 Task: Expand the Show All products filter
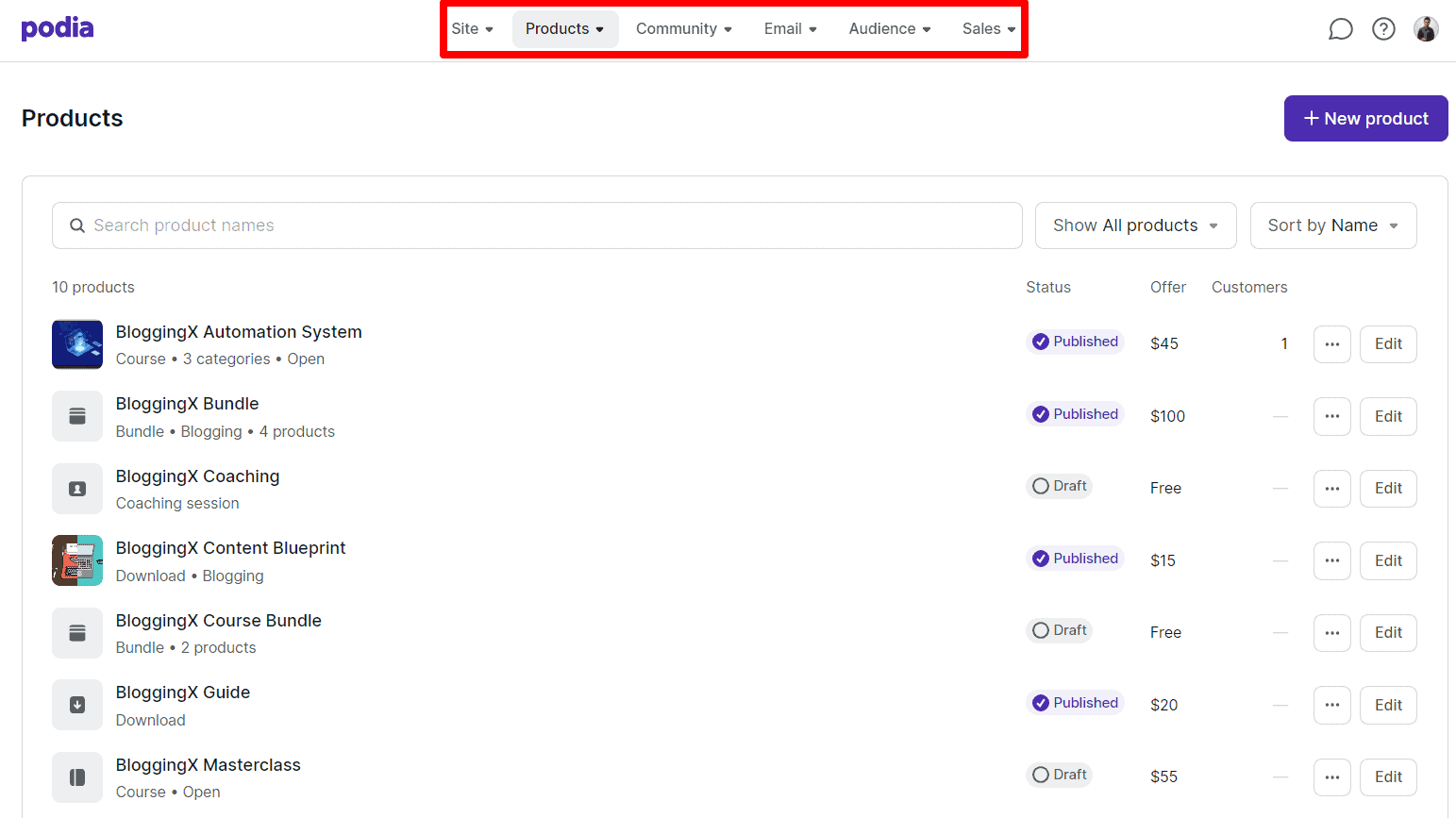coord(1135,225)
